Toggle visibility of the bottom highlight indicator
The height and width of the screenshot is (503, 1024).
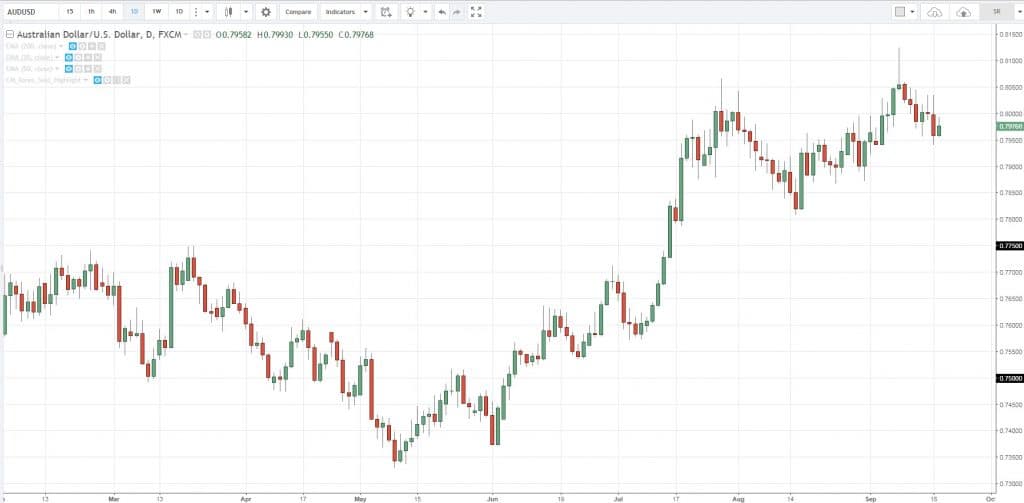pyautogui.click(x=98, y=79)
